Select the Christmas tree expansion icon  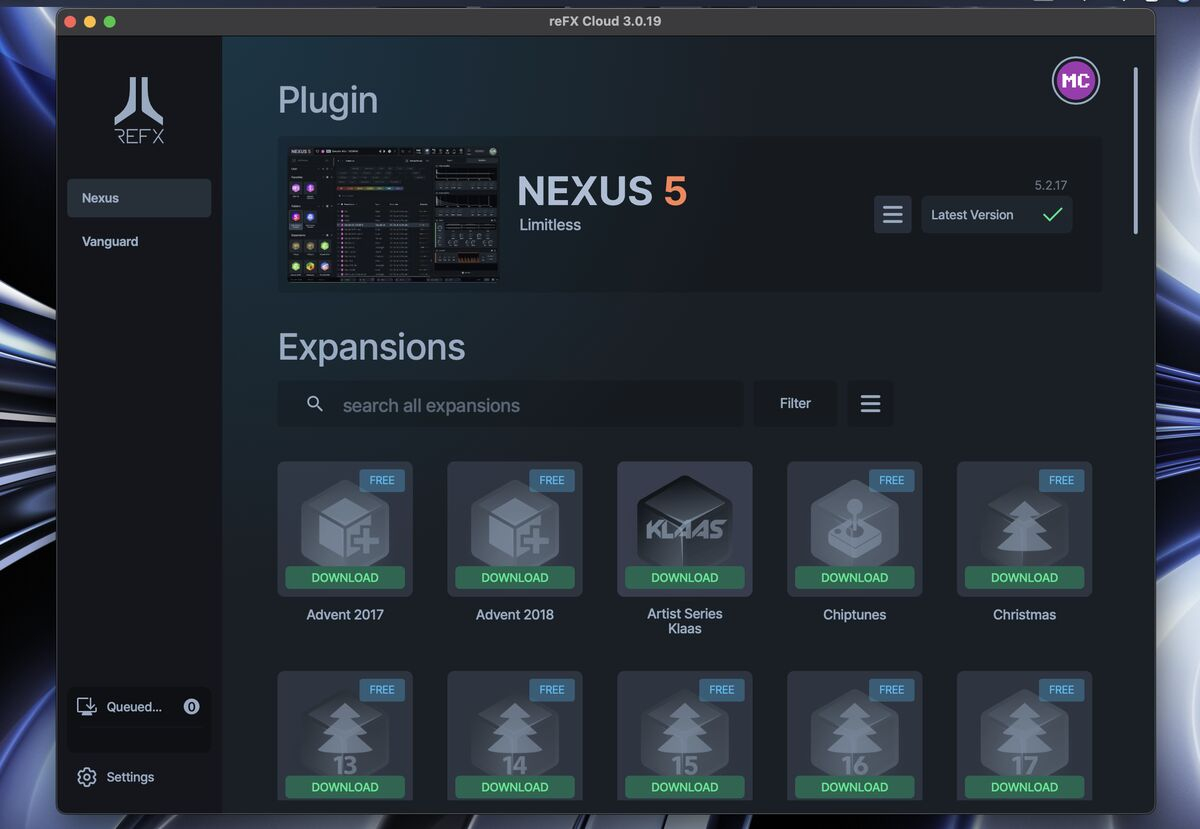click(x=1024, y=522)
